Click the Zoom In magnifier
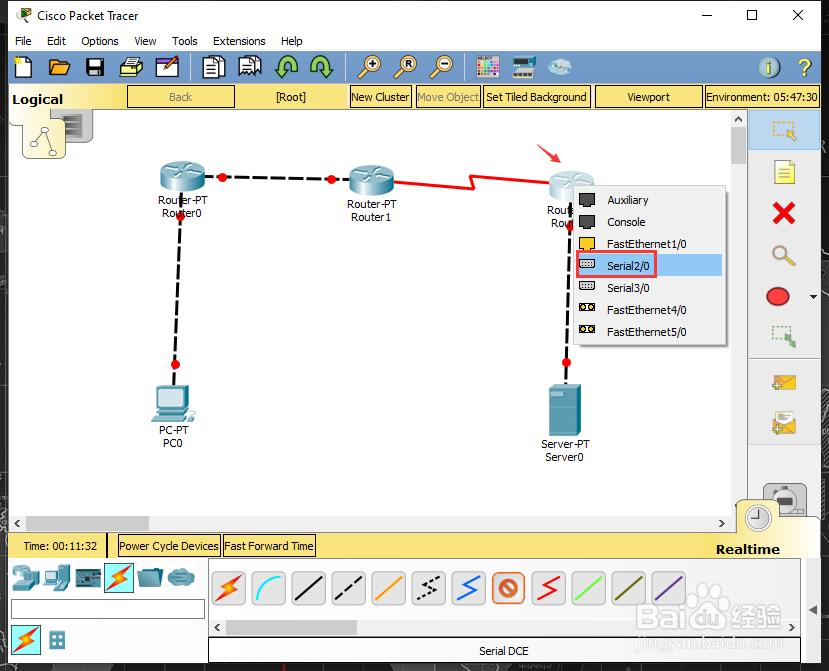 [369, 67]
